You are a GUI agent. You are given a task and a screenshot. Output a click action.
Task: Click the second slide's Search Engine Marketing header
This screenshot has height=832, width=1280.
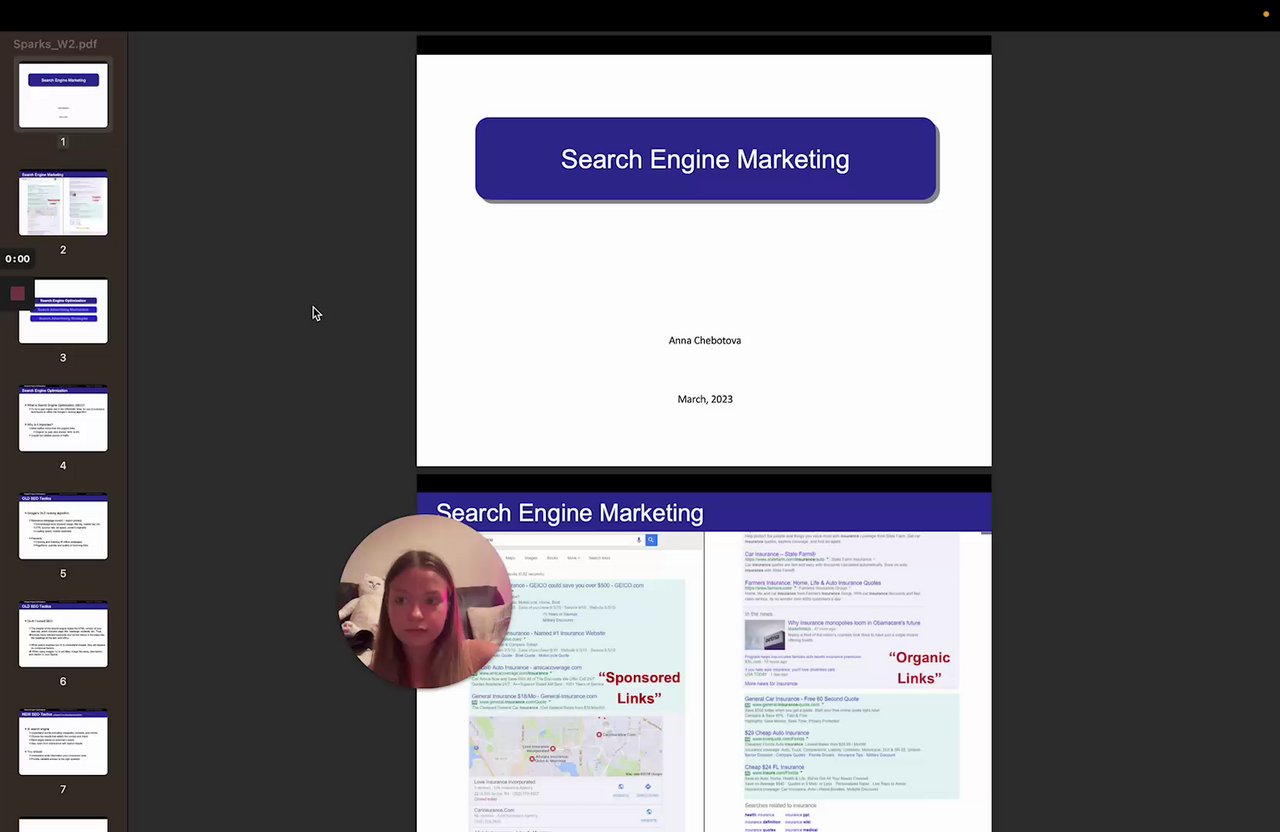(570, 513)
